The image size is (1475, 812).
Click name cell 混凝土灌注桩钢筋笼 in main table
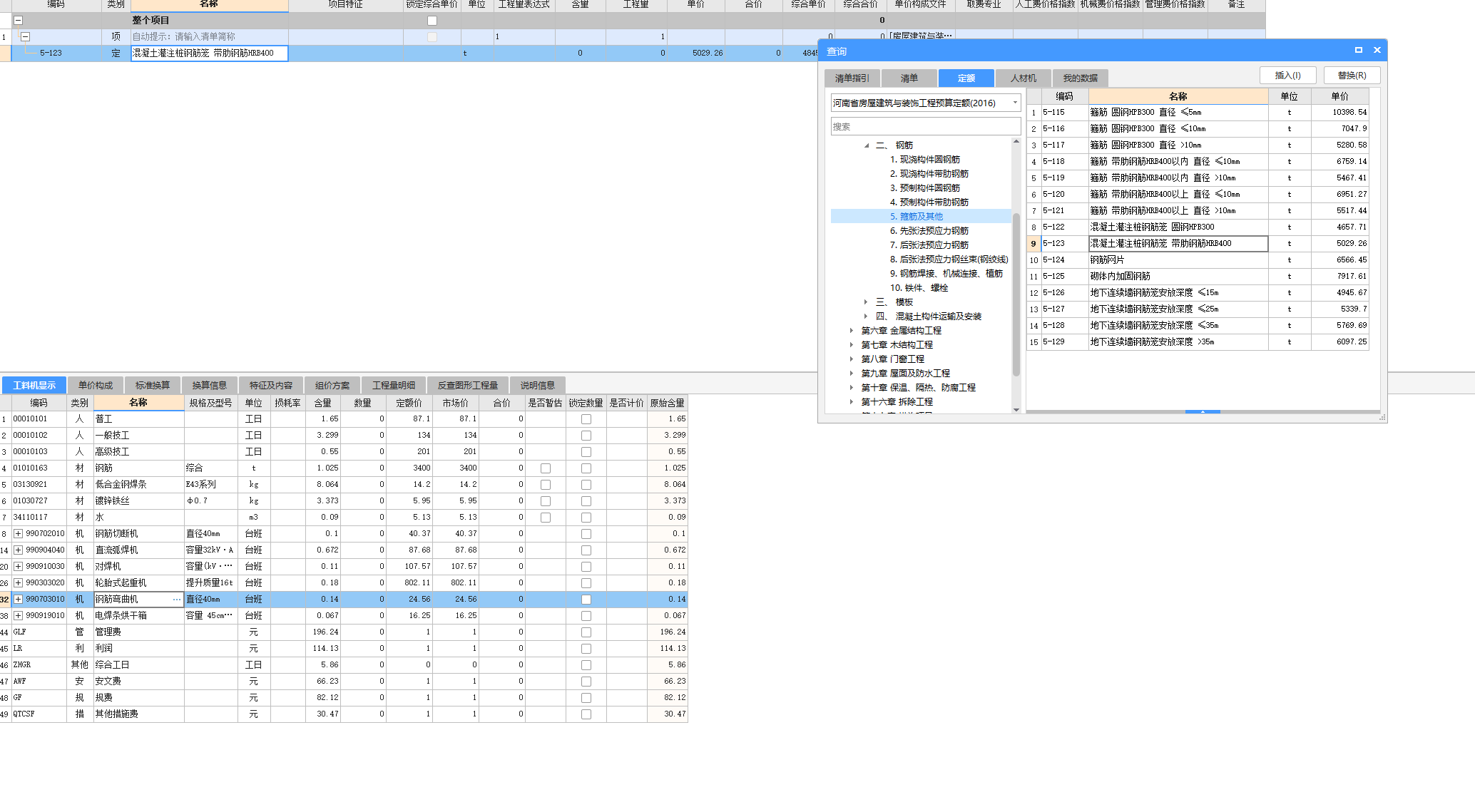[209, 53]
